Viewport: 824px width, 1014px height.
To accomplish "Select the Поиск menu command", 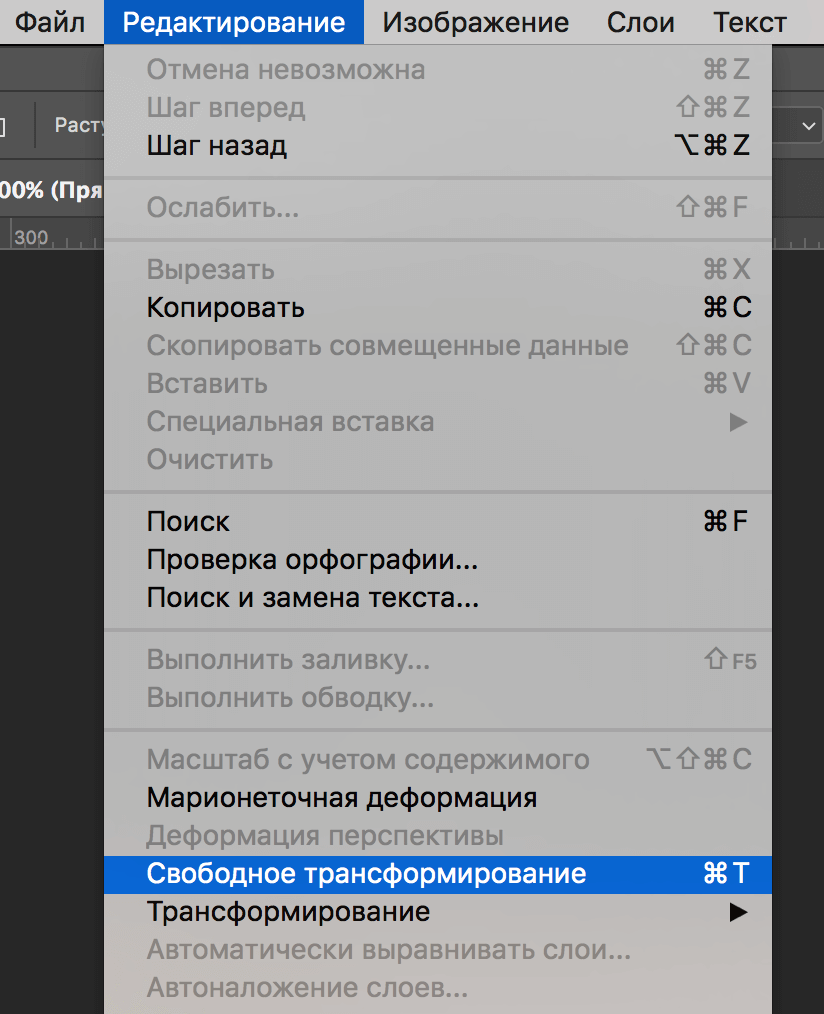I will pyautogui.click(x=189, y=520).
